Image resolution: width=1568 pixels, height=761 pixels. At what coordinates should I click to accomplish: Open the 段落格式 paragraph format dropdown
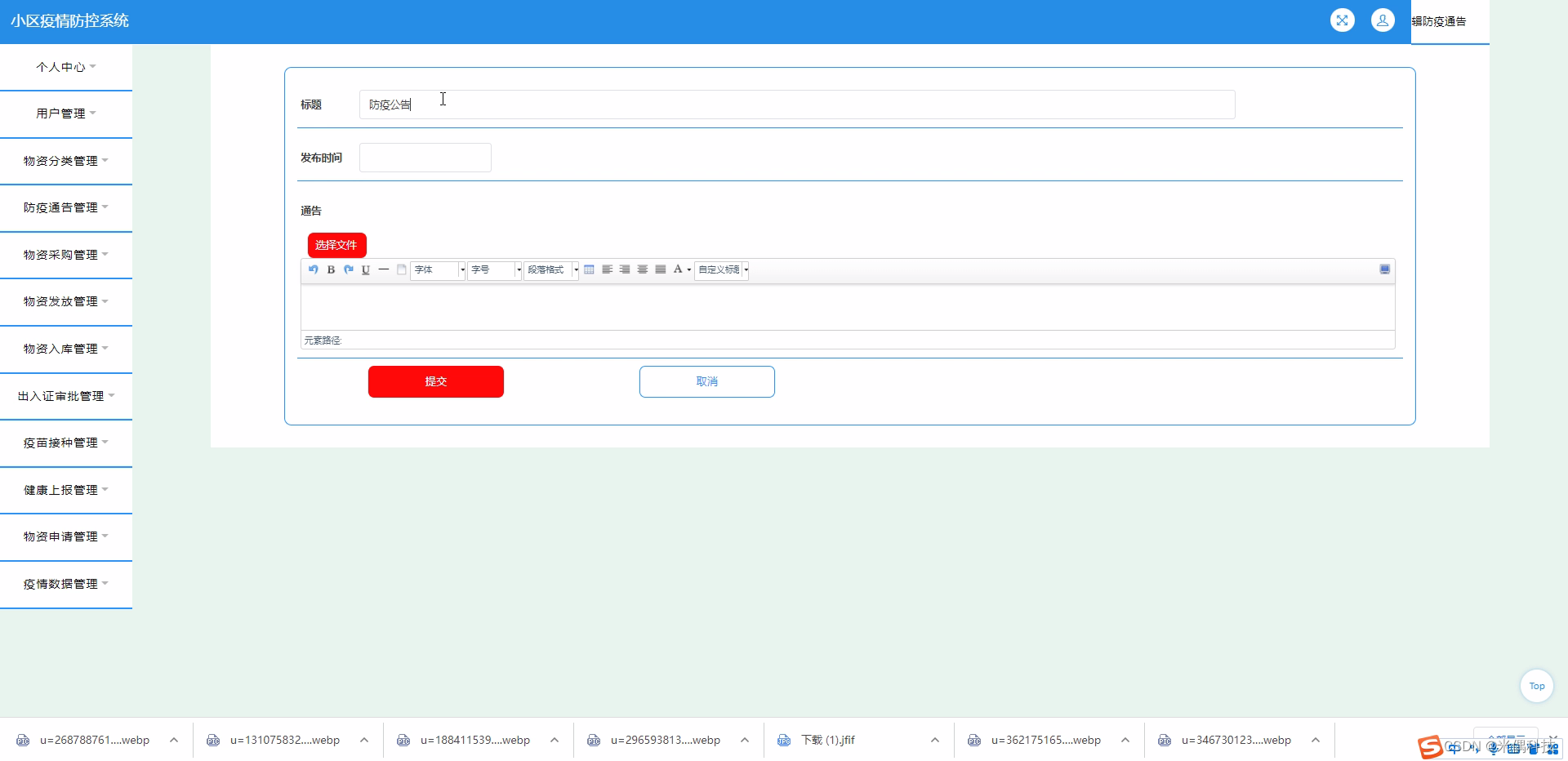click(551, 269)
